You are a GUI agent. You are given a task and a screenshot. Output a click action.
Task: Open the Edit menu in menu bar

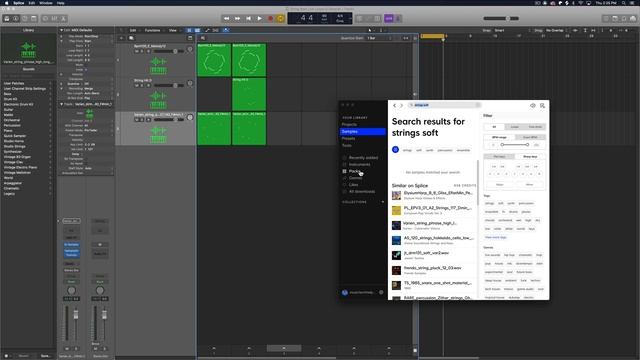tap(31, 3)
